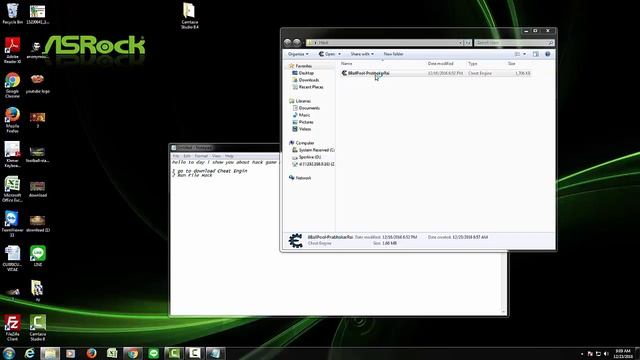Open the Share with dropdown in Explorer
The width and height of the screenshot is (640, 360).
pos(362,54)
